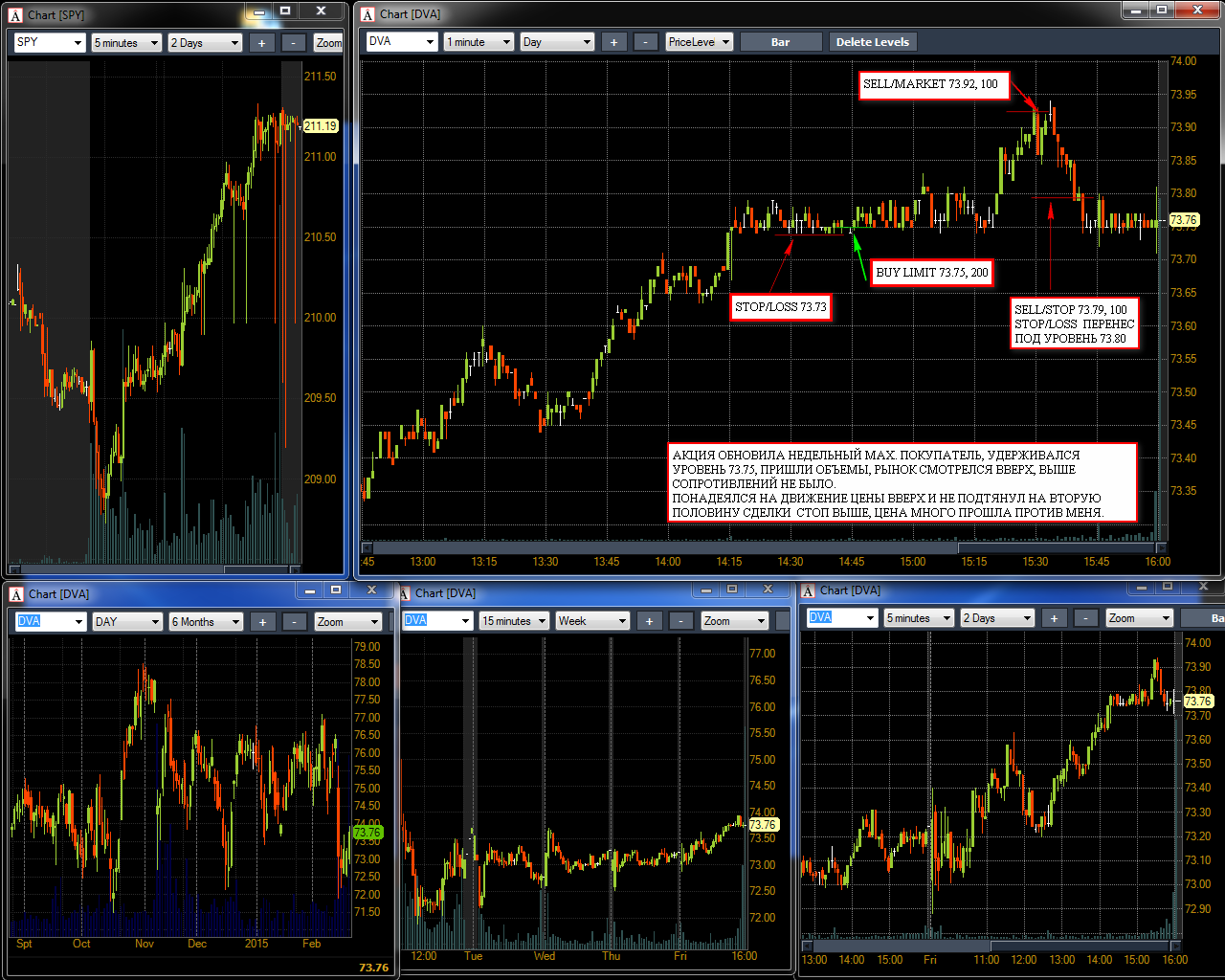Click the SELL/STOP 73.79, 100 annotation box
The width and height of the screenshot is (1225, 980).
pos(1074,323)
